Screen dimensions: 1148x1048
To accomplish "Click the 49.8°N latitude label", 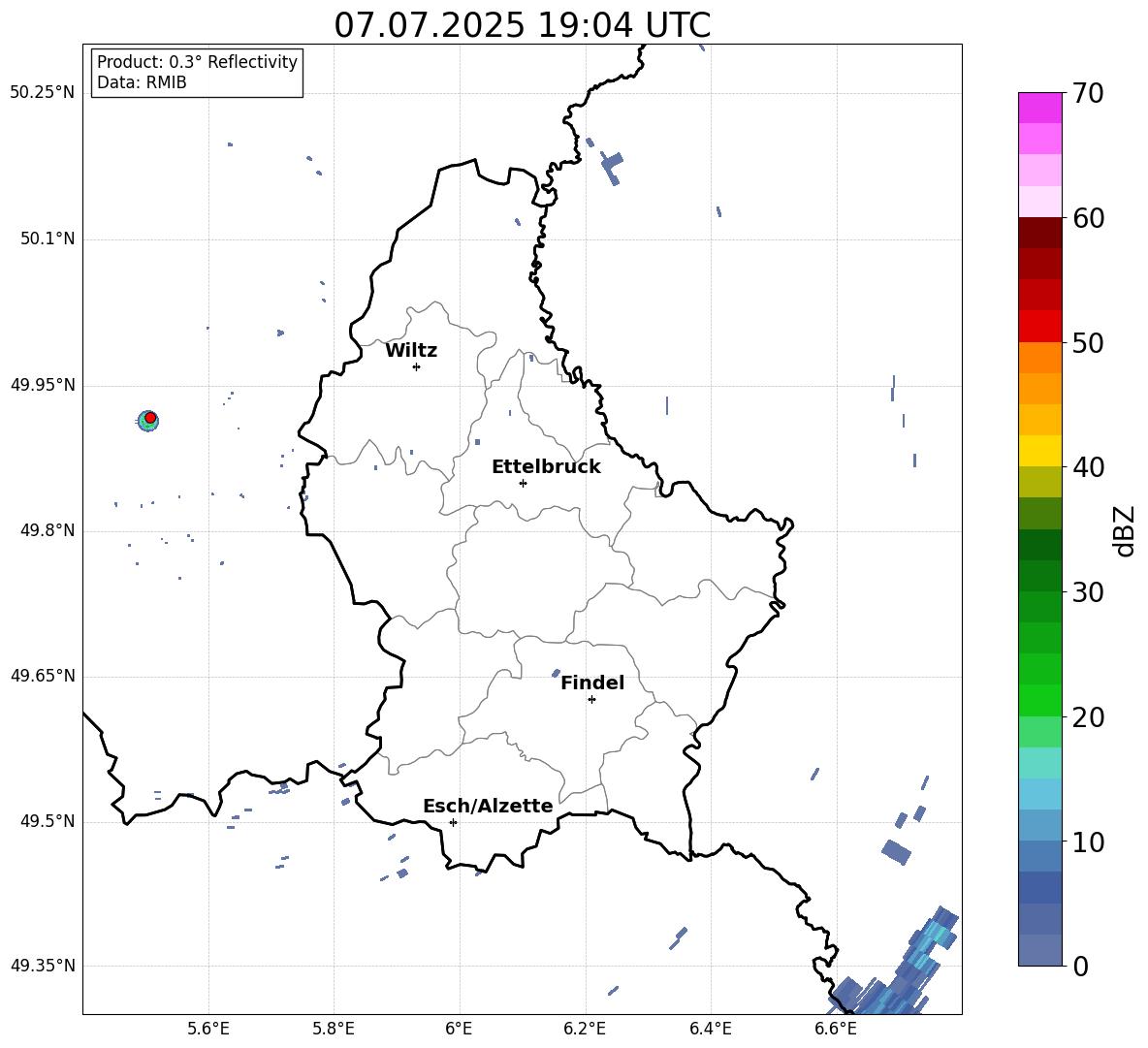I will point(48,530).
